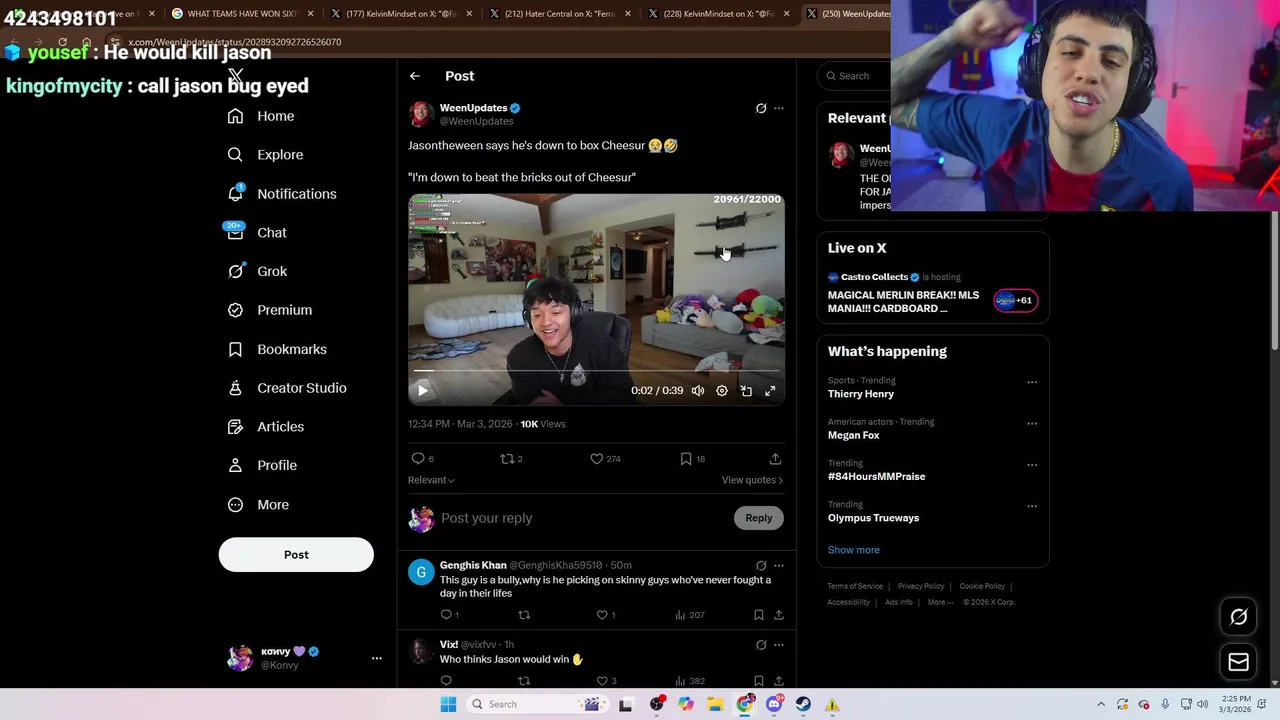Click the reply count icon under post
1280x720 pixels.
tap(418, 459)
